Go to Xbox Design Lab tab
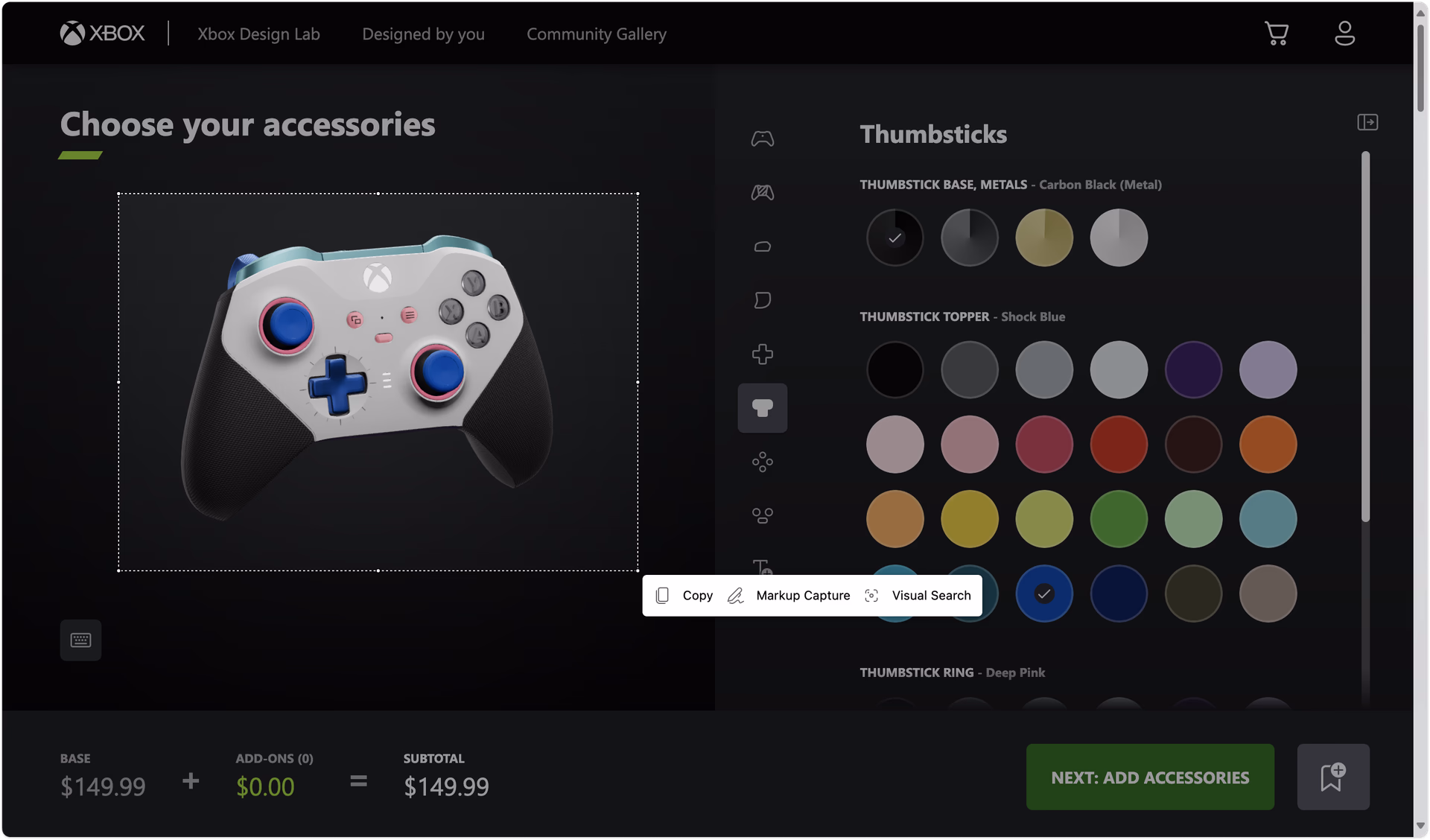Screen dimensions: 1430x840 pyautogui.click(x=258, y=34)
